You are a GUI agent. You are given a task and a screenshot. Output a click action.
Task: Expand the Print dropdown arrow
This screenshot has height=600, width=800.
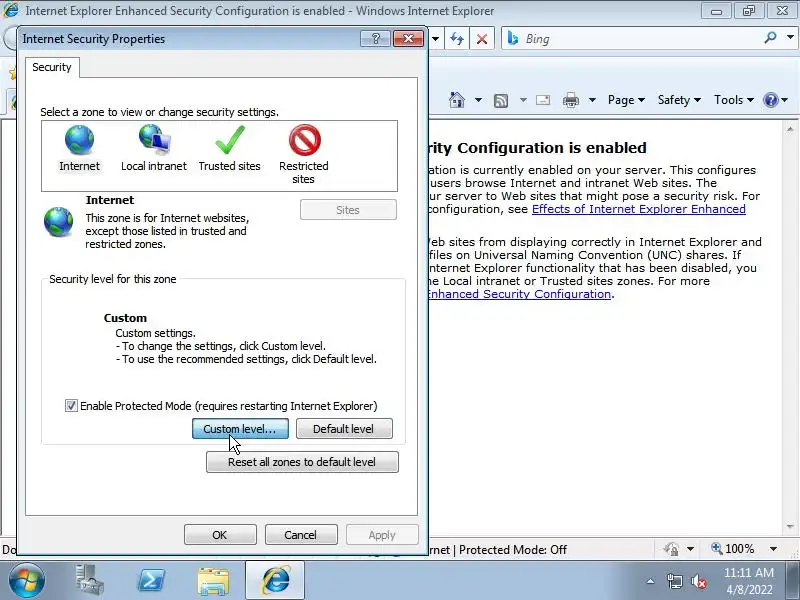pos(592,100)
